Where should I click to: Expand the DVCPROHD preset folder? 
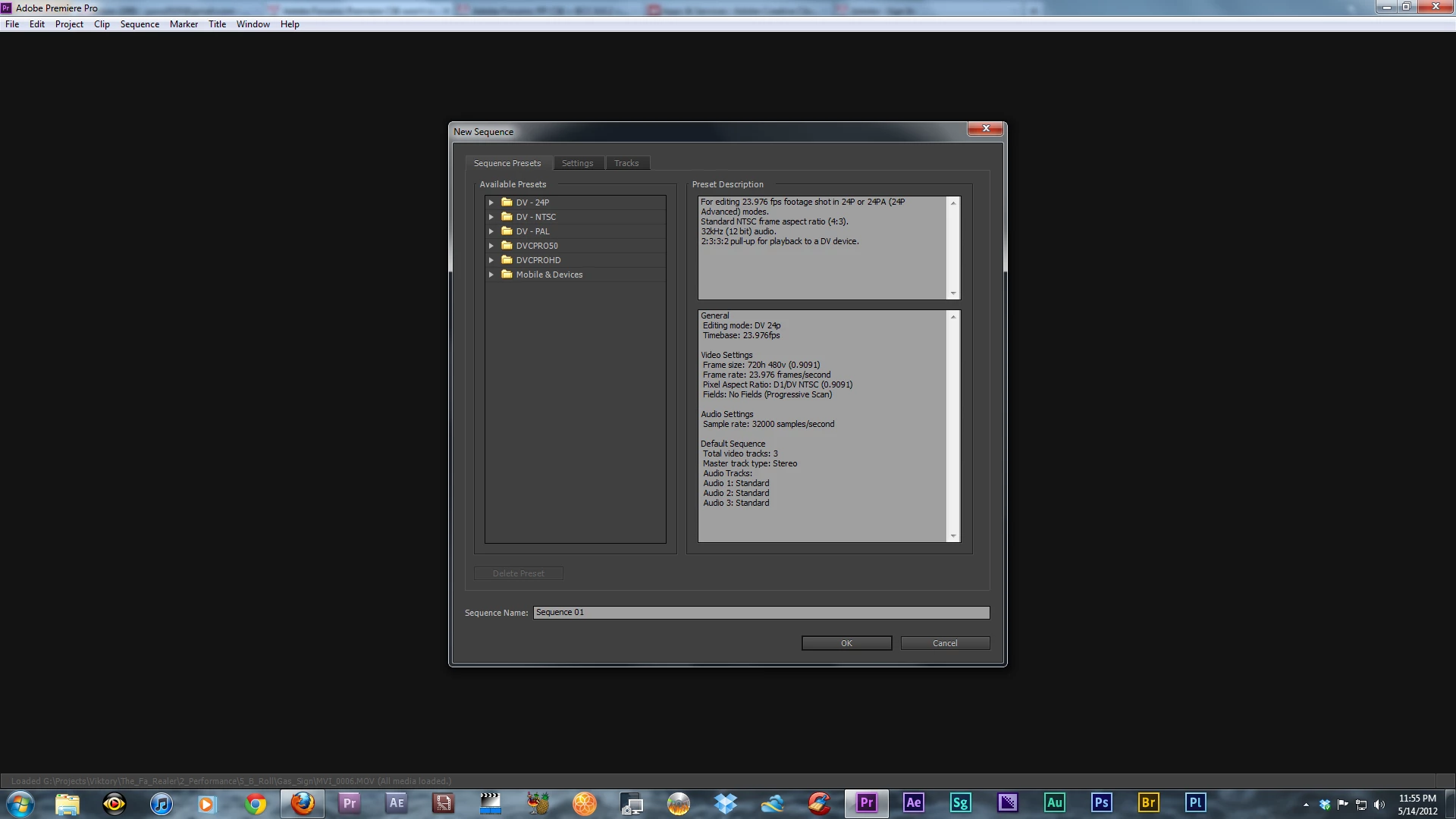point(491,260)
